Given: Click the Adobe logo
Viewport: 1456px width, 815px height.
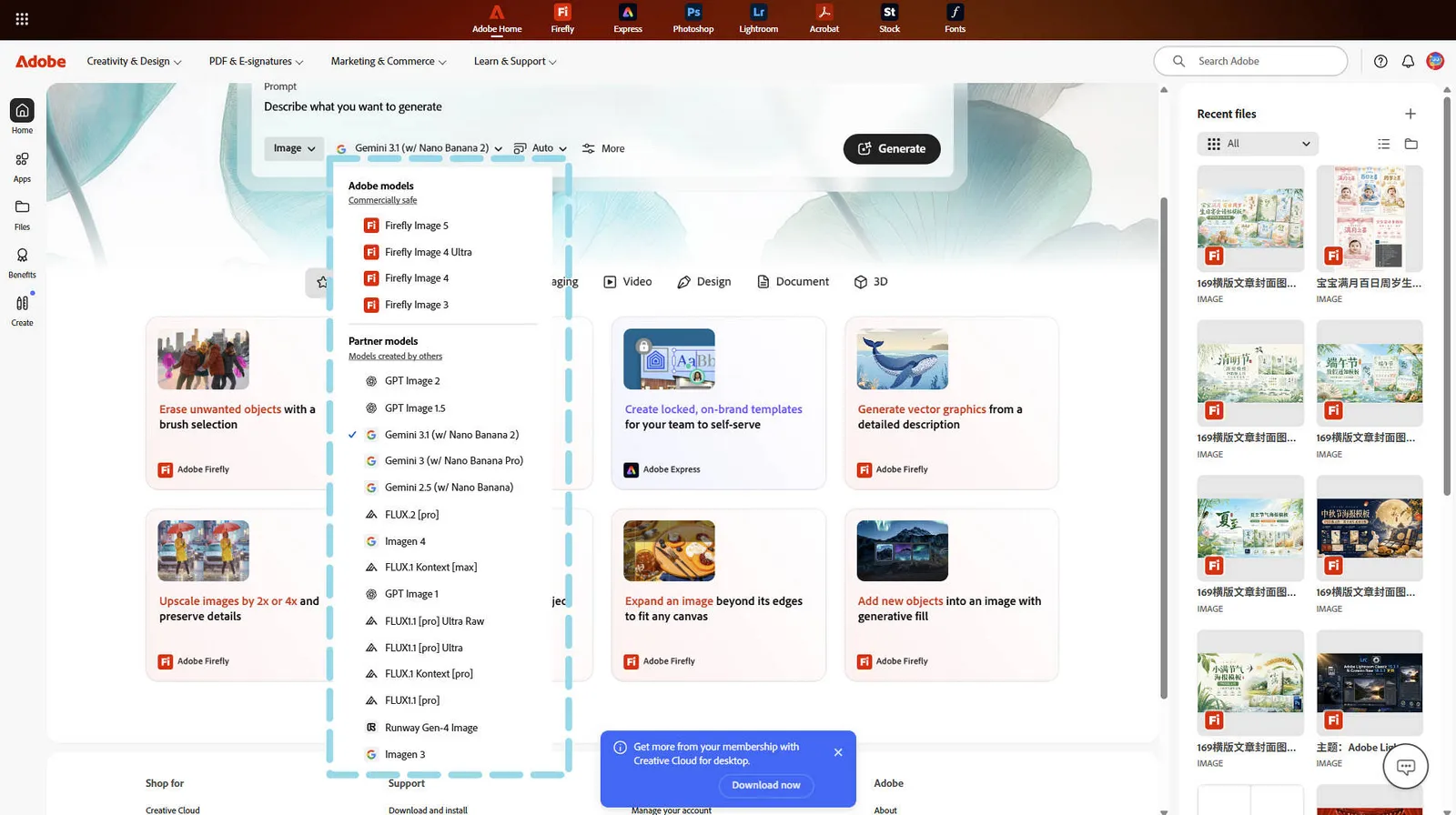Looking at the screenshot, I should coord(41,61).
